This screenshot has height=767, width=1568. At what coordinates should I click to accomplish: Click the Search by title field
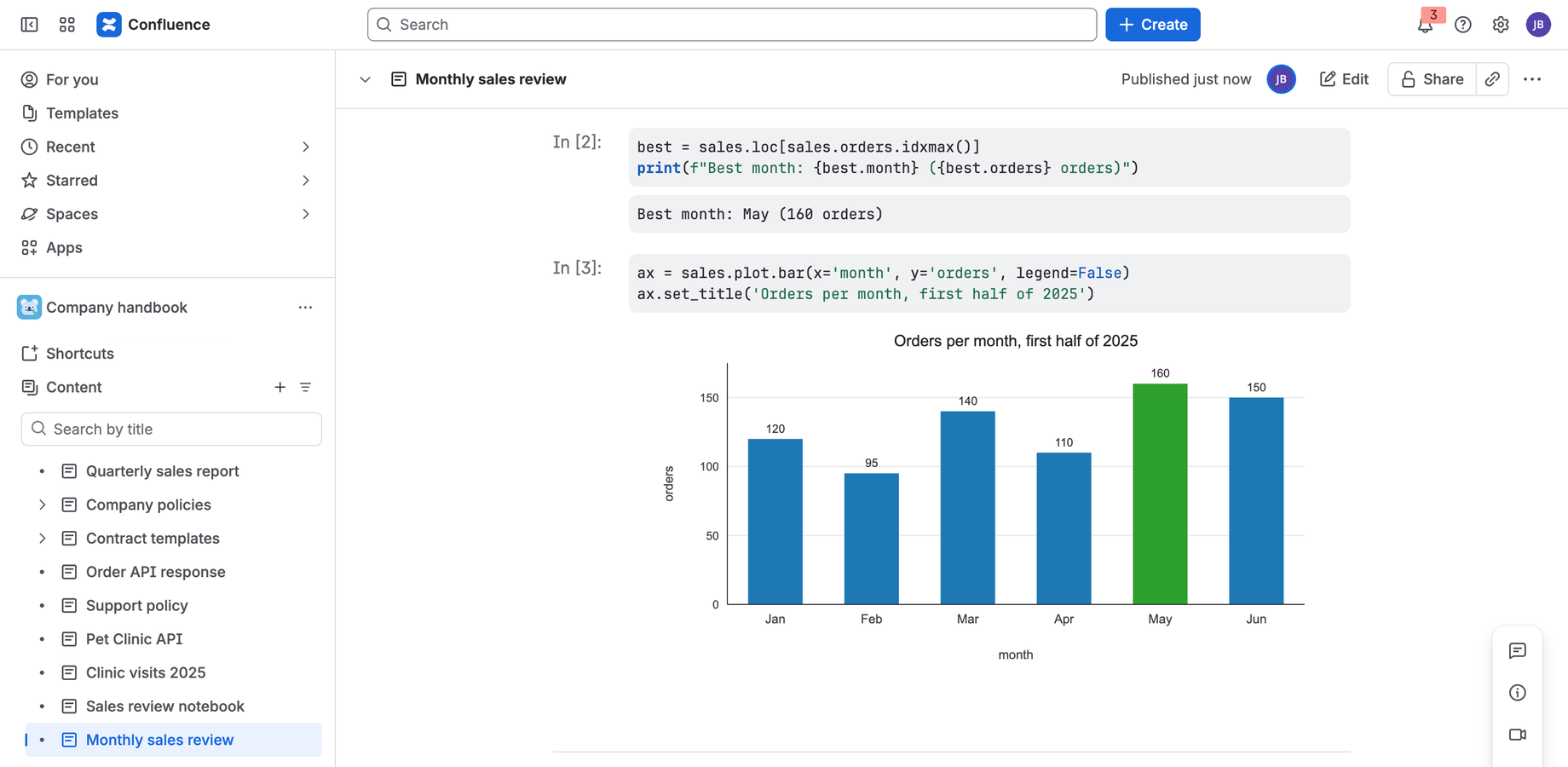(171, 429)
